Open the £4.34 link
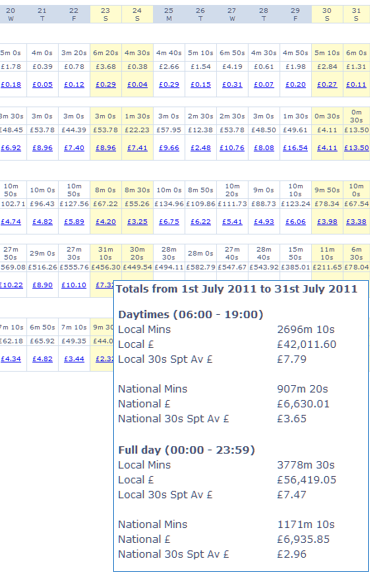The image size is (370, 575). [11, 359]
